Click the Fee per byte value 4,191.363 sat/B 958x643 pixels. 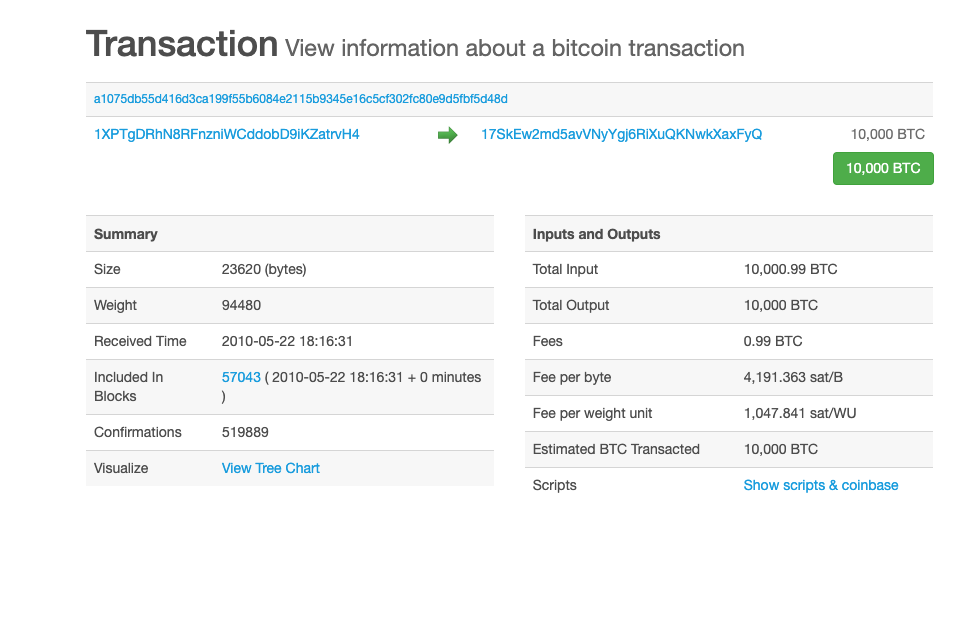coord(796,377)
